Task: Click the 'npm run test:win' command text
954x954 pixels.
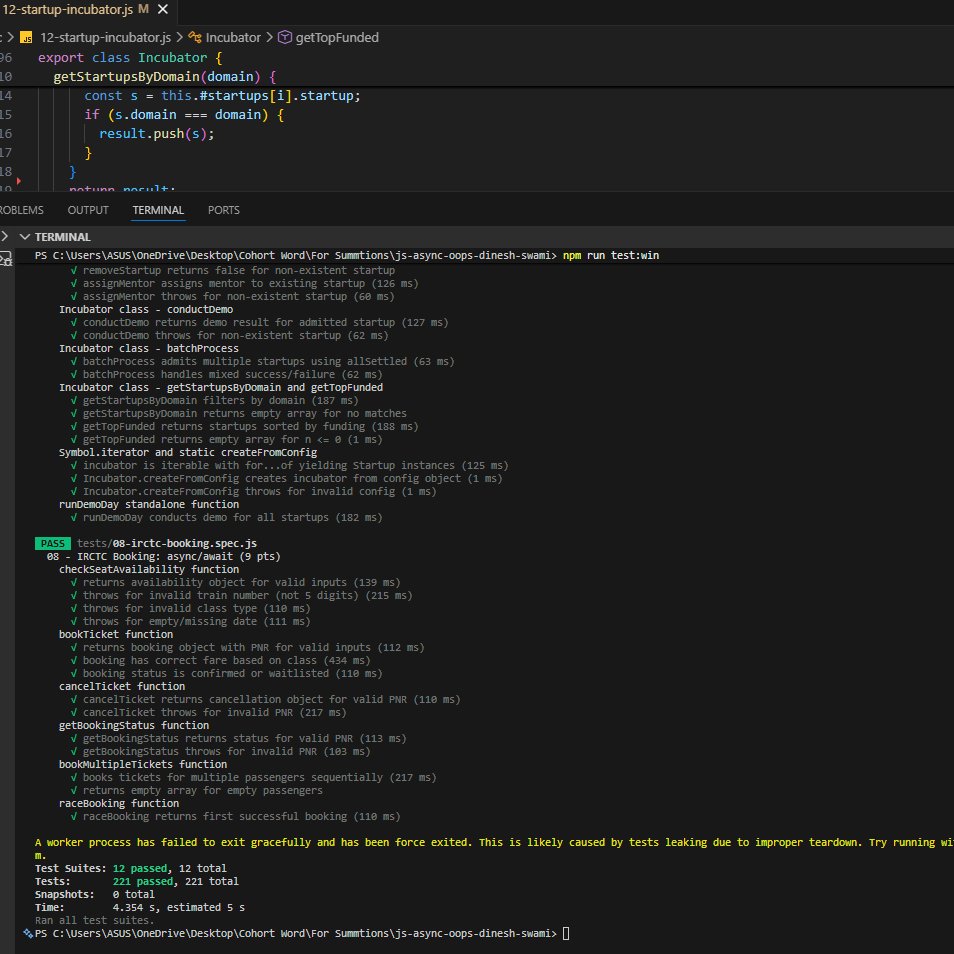Action: click(611, 256)
